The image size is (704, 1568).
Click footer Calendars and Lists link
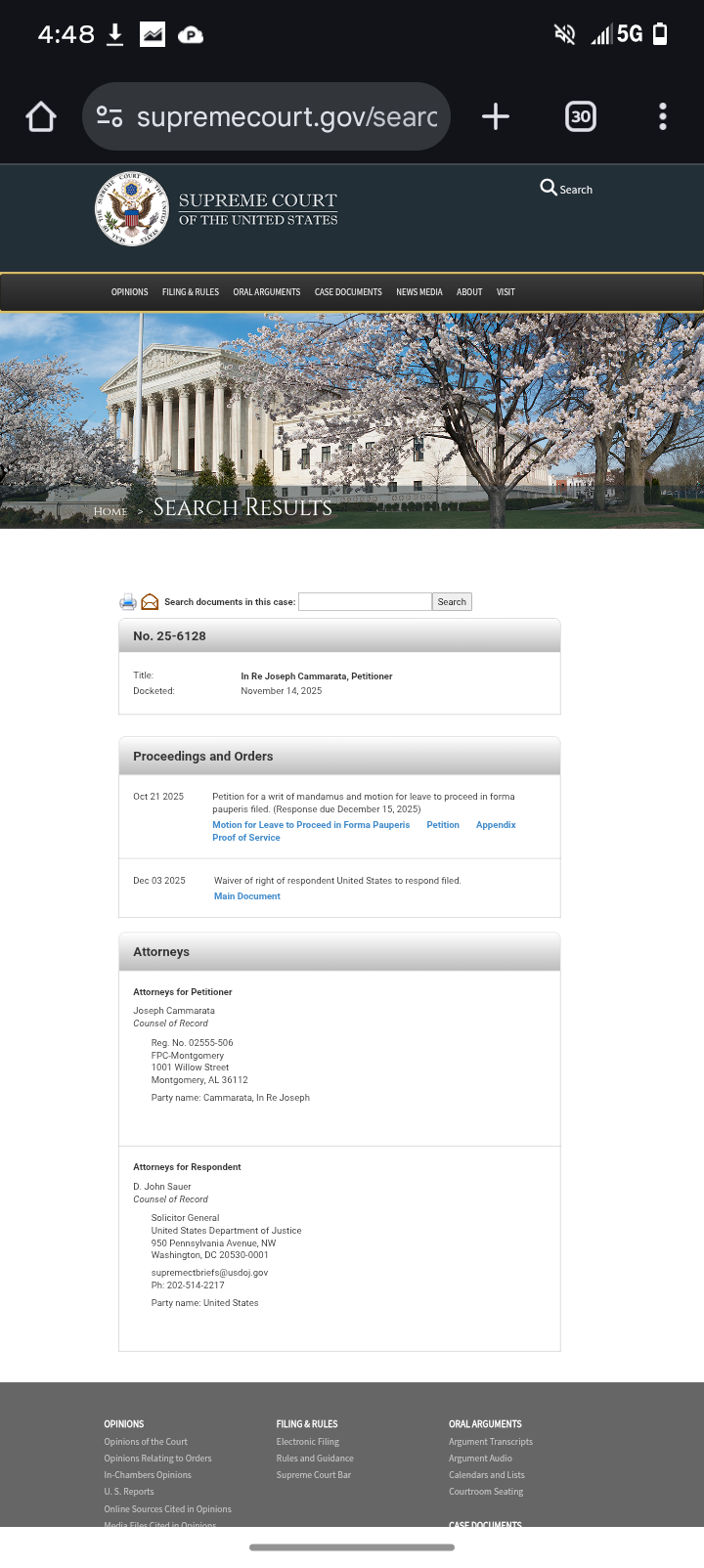(x=487, y=1475)
